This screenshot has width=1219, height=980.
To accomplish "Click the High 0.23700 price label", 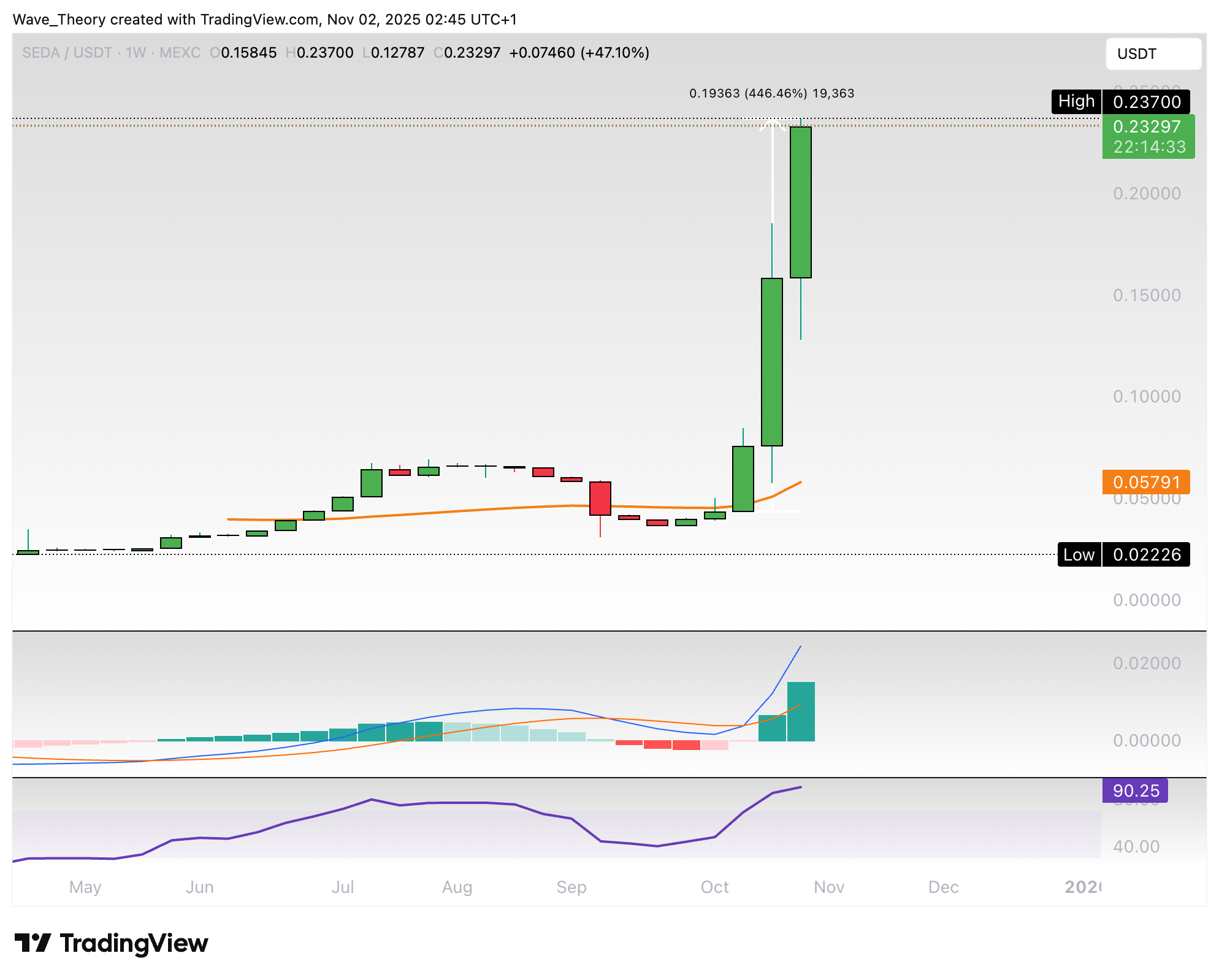I will point(1120,102).
